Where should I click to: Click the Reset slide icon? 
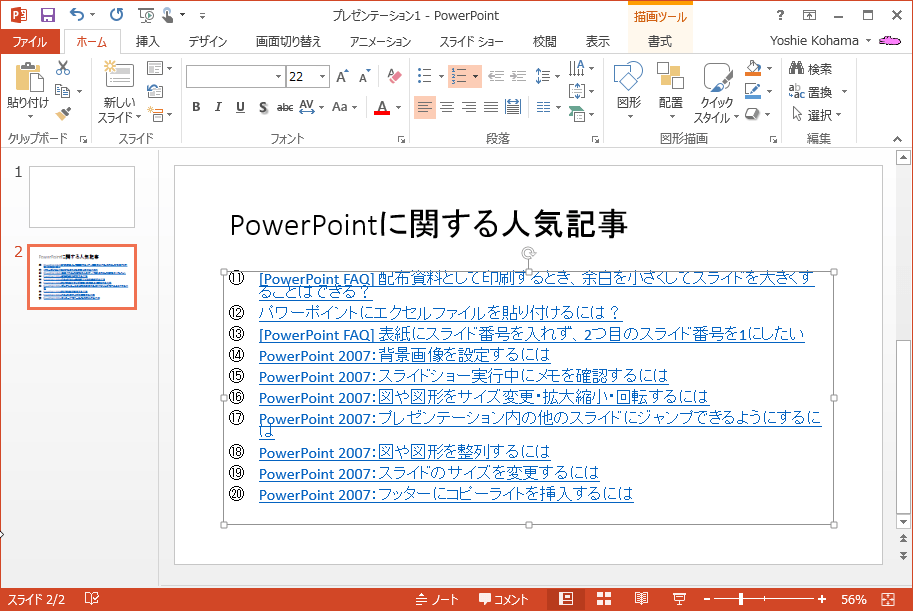click(155, 91)
